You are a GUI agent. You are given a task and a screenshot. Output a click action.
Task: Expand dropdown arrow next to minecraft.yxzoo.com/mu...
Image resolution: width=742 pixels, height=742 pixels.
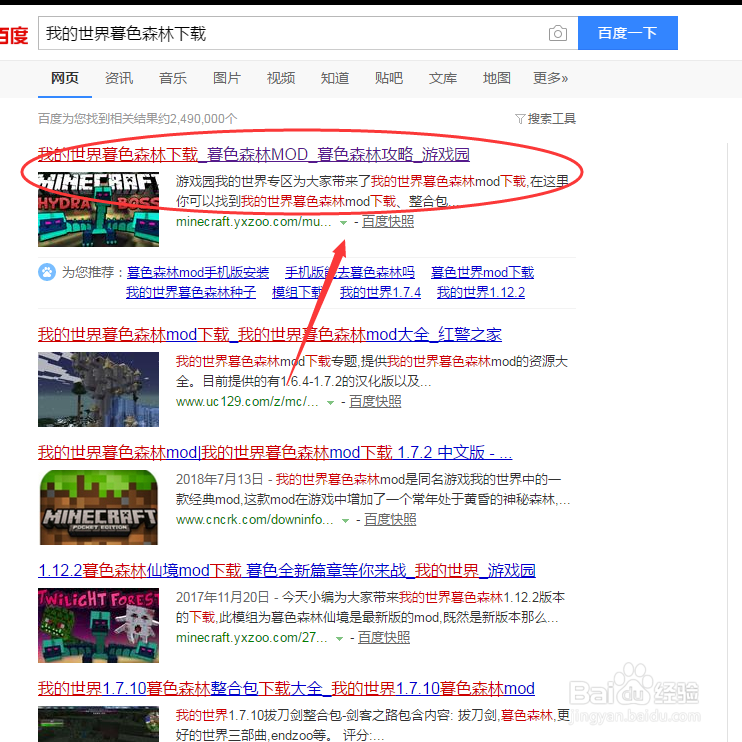point(344,222)
